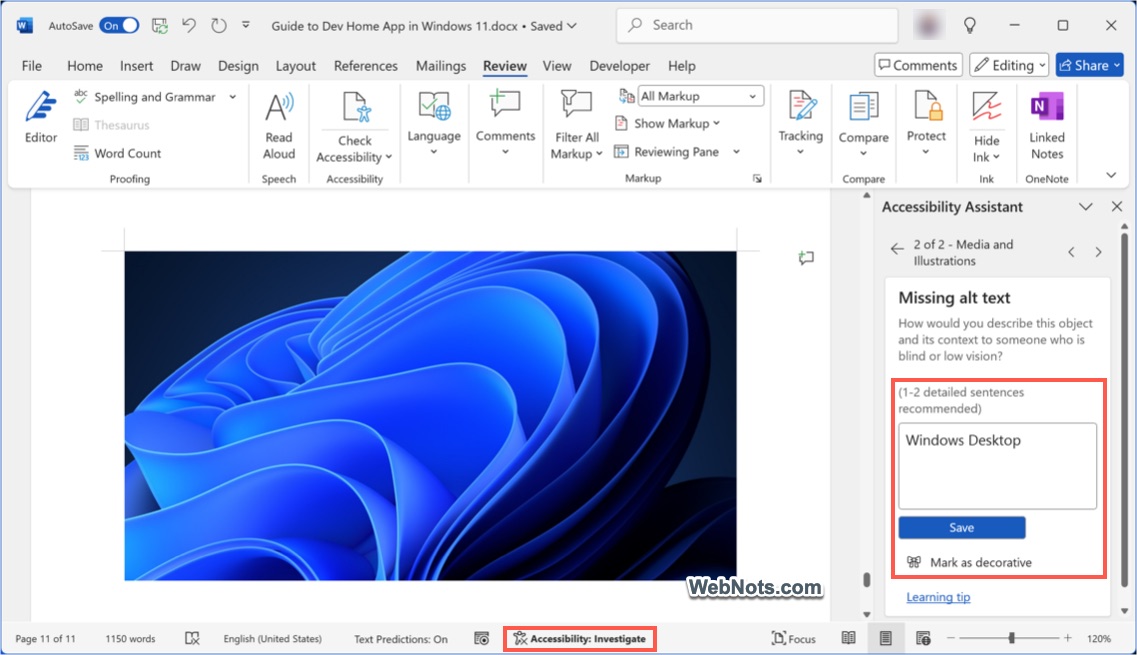The width and height of the screenshot is (1137, 655).
Task: Open the Protect options
Action: tap(927, 123)
